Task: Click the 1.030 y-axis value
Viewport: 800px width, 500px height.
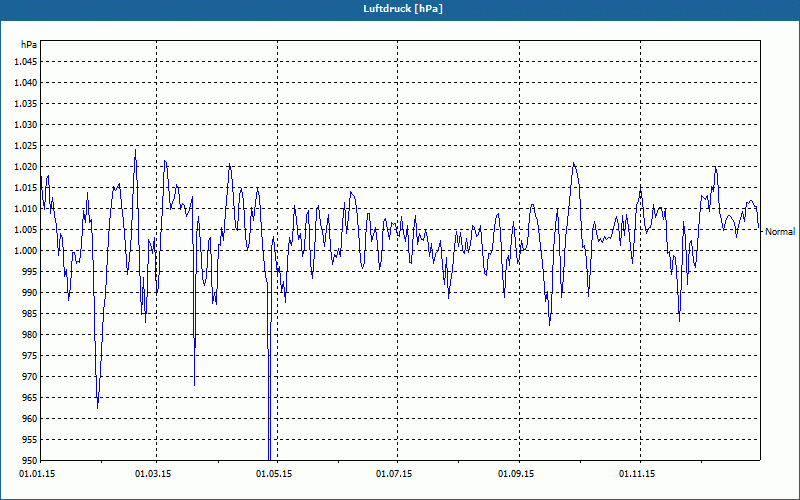Action: 26,124
